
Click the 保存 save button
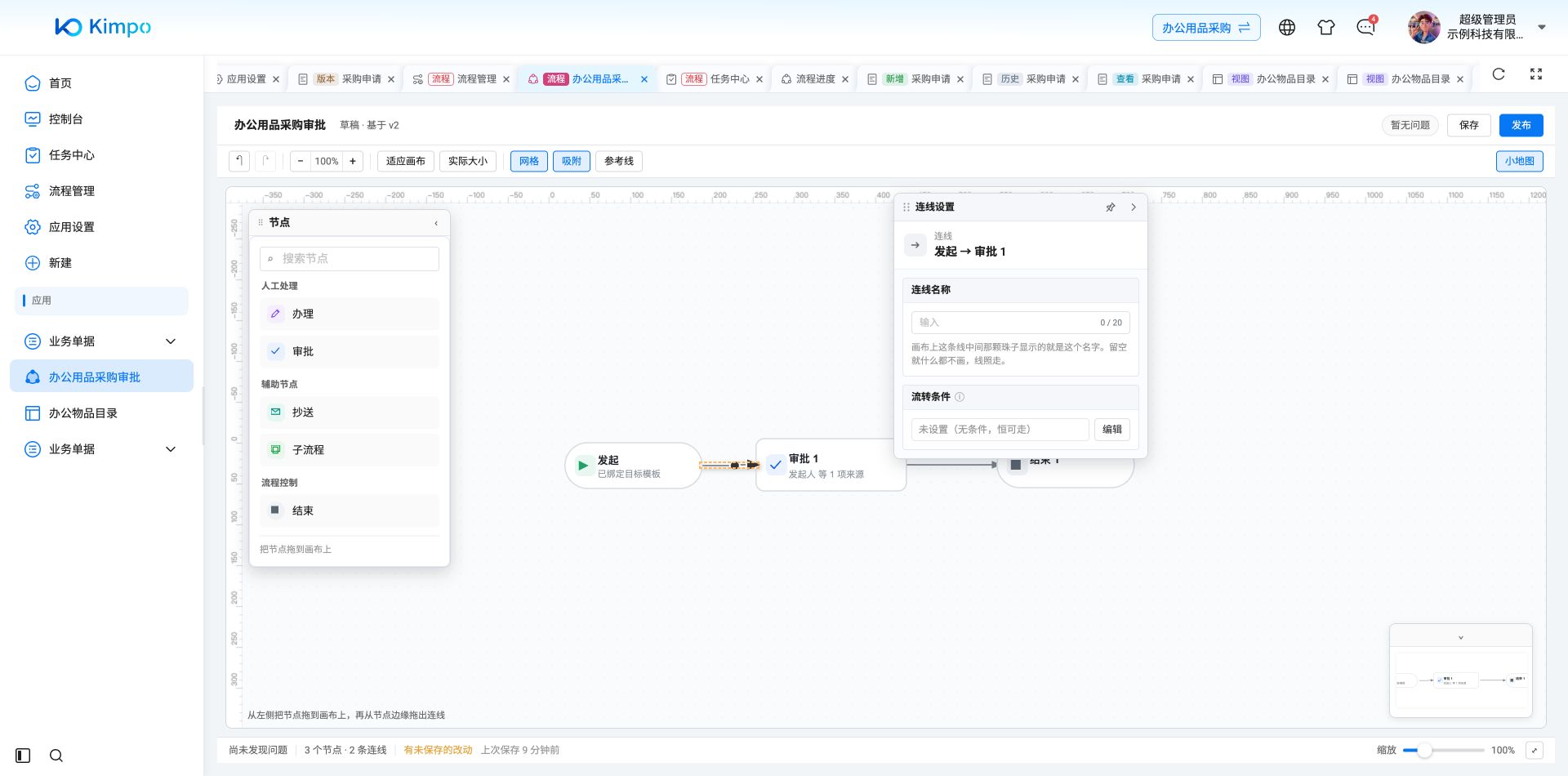click(x=1469, y=125)
